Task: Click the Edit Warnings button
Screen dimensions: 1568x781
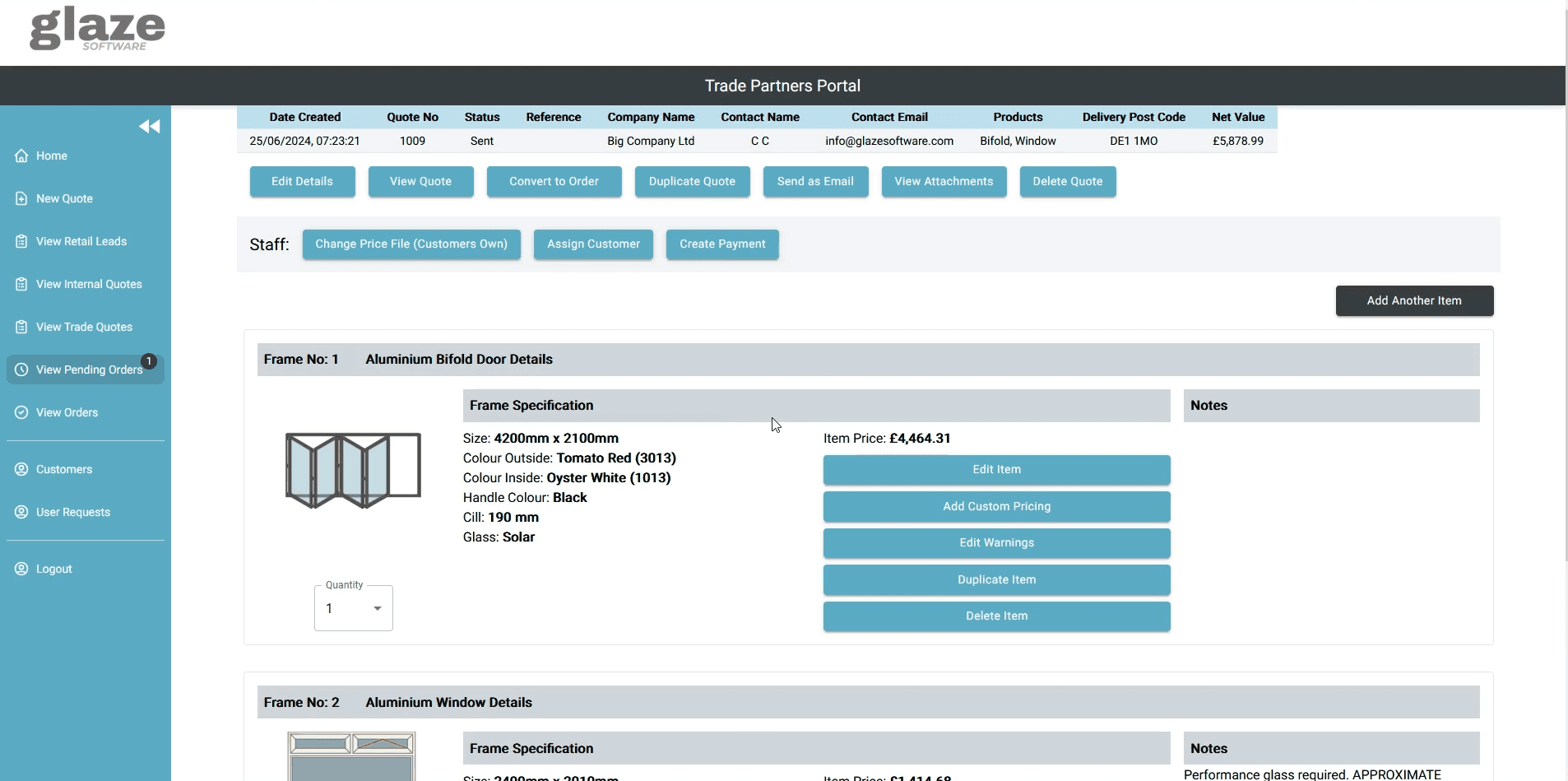Action: pos(996,542)
